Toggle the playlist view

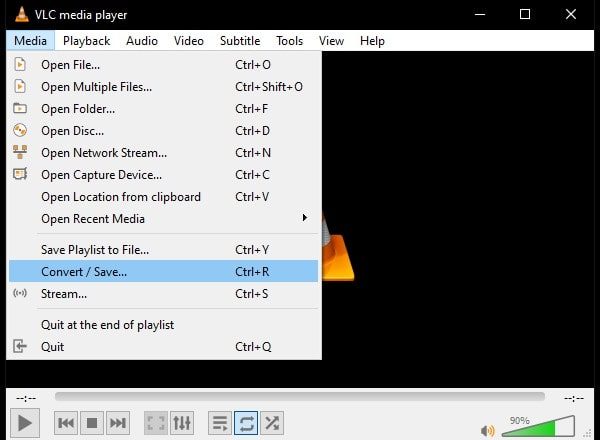coord(220,423)
